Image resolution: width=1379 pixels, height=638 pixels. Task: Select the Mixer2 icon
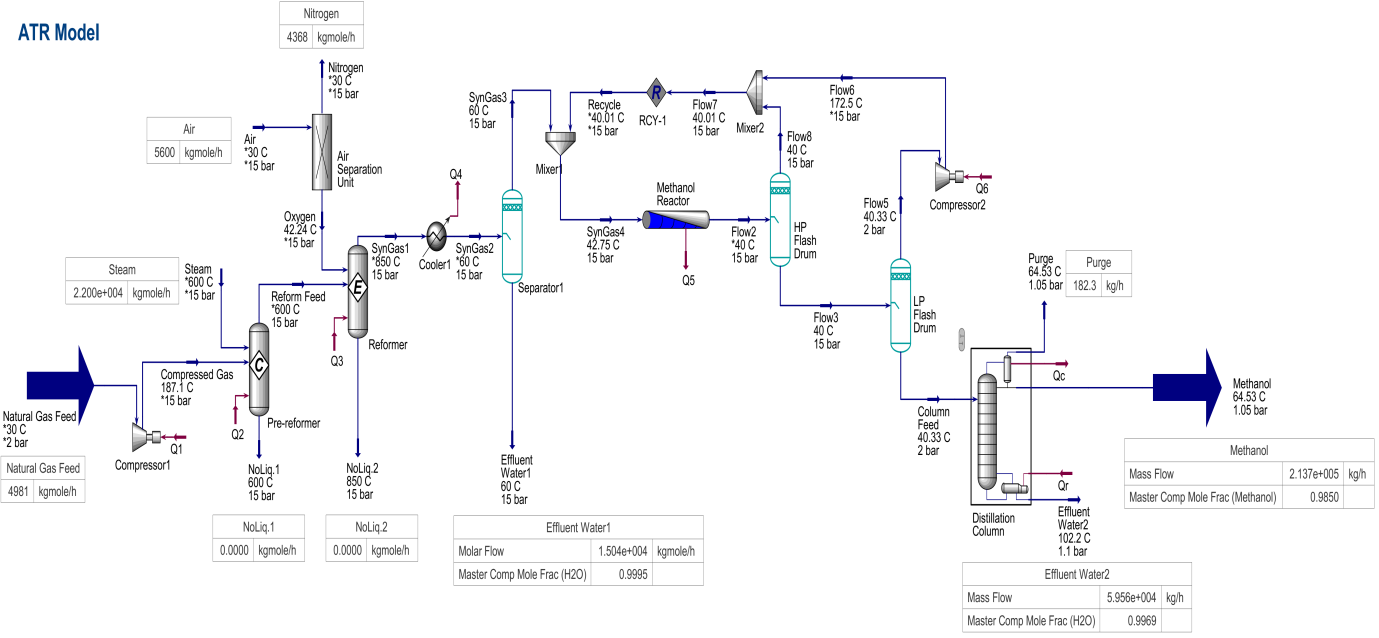coord(756,93)
